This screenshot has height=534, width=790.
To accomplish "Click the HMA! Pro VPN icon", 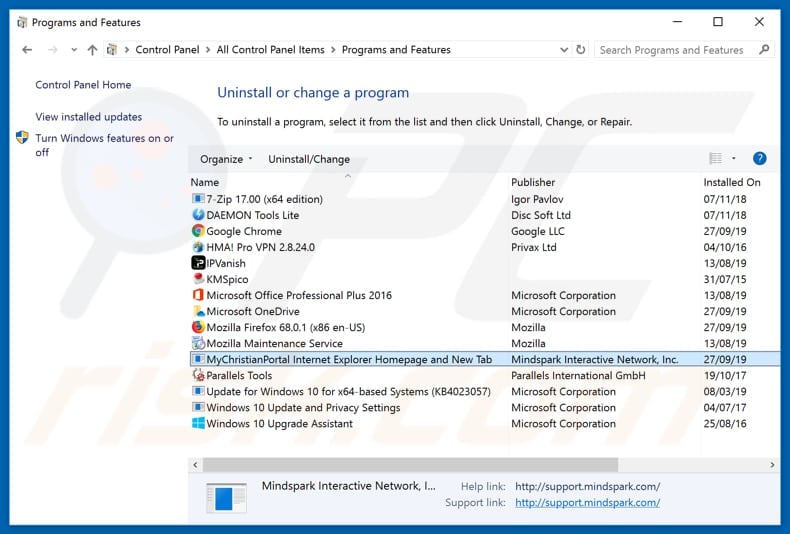I will [198, 247].
